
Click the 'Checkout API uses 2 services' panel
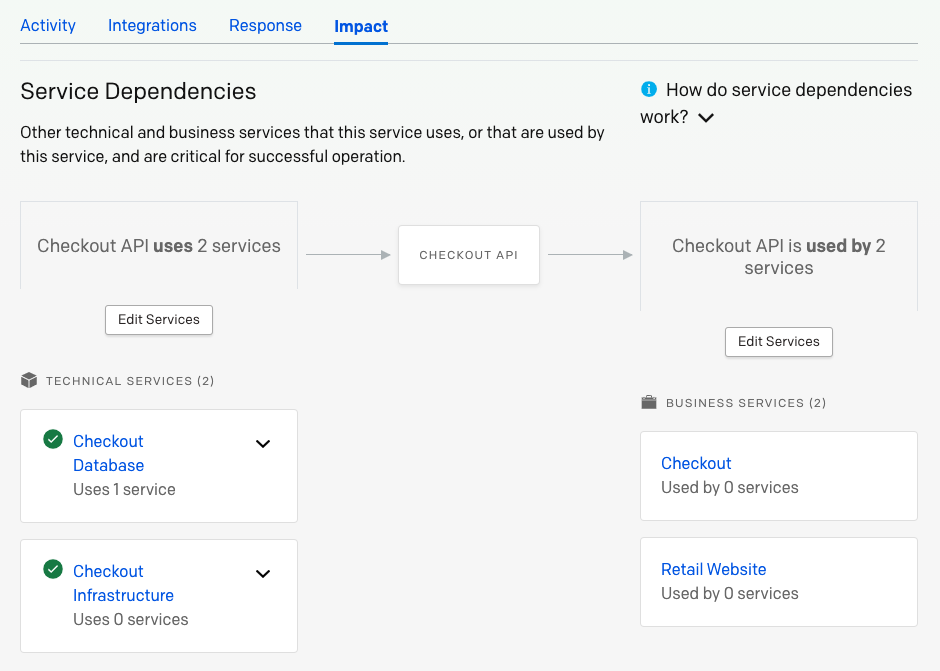[158, 245]
